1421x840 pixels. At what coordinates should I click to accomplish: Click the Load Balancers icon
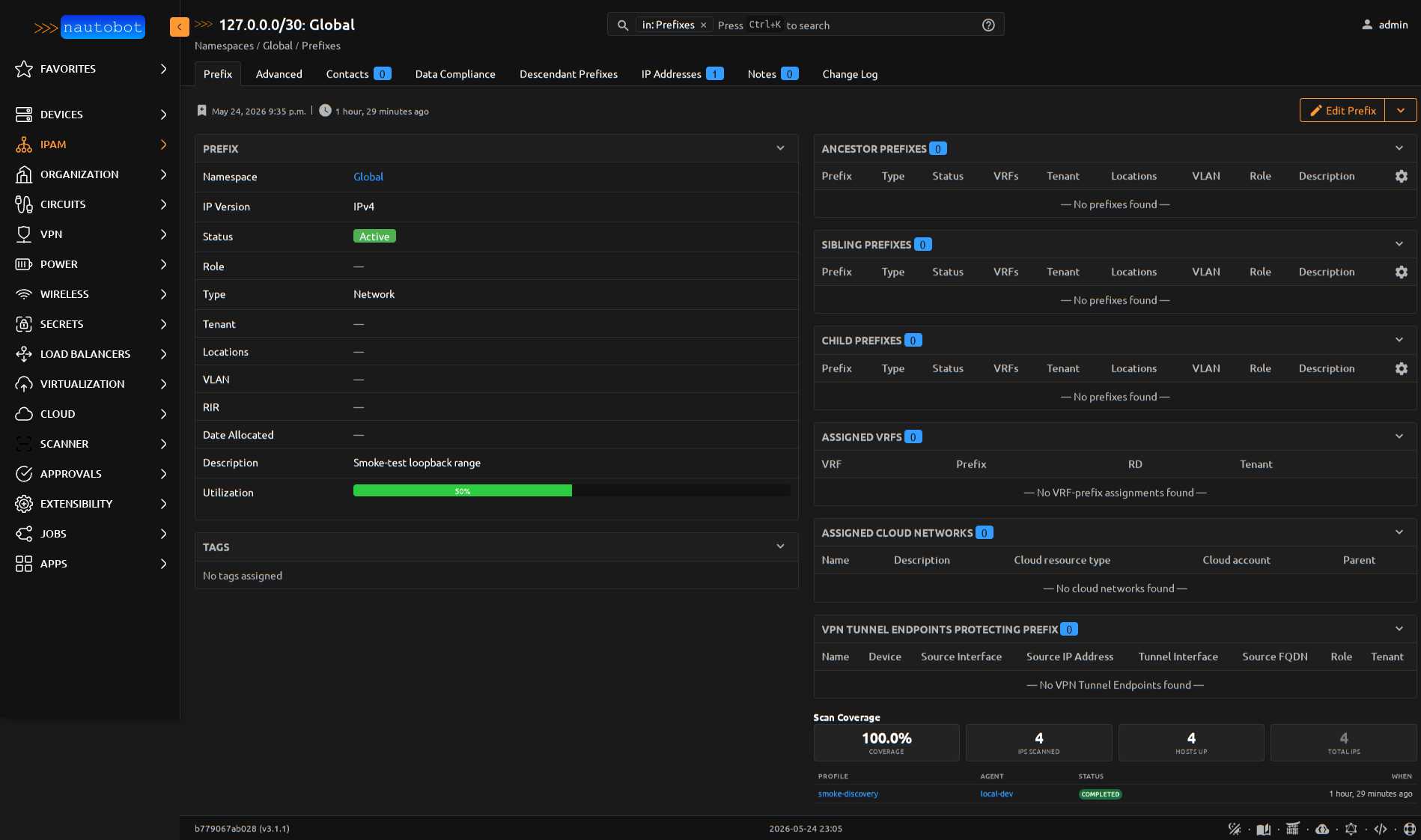pyautogui.click(x=24, y=354)
